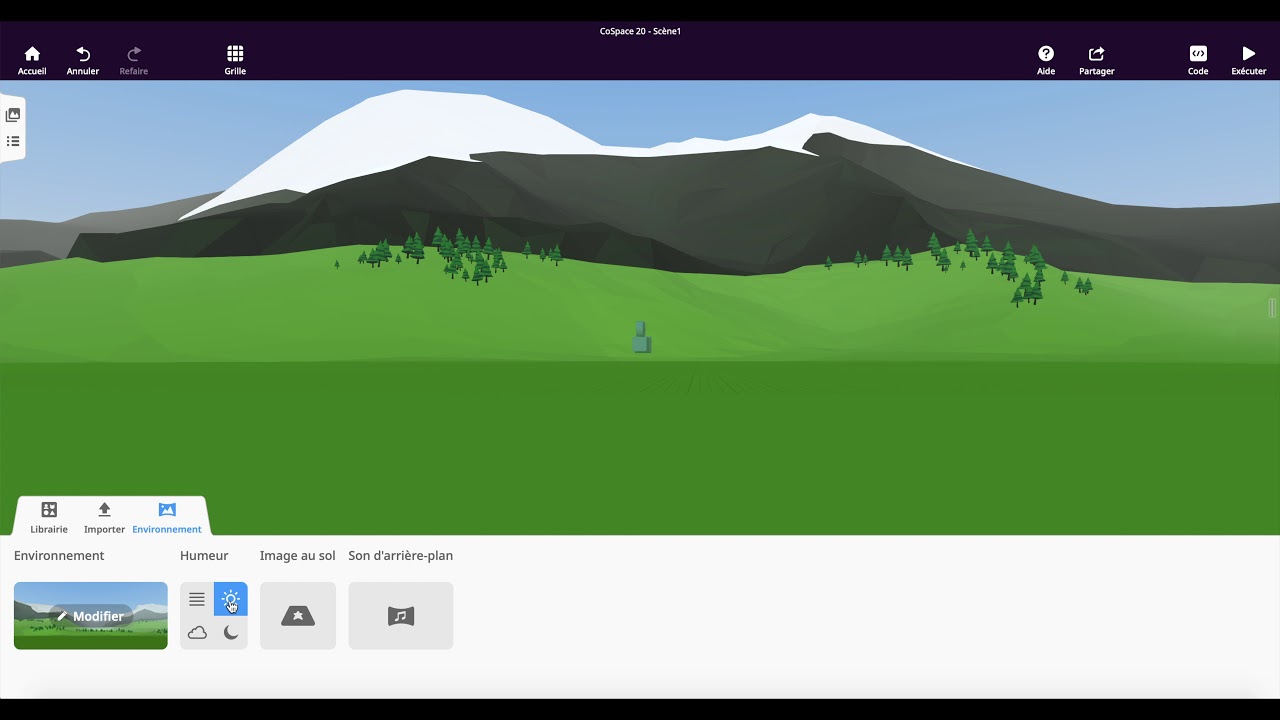Select the Environnement tab
The image size is (1280, 720).
(167, 518)
